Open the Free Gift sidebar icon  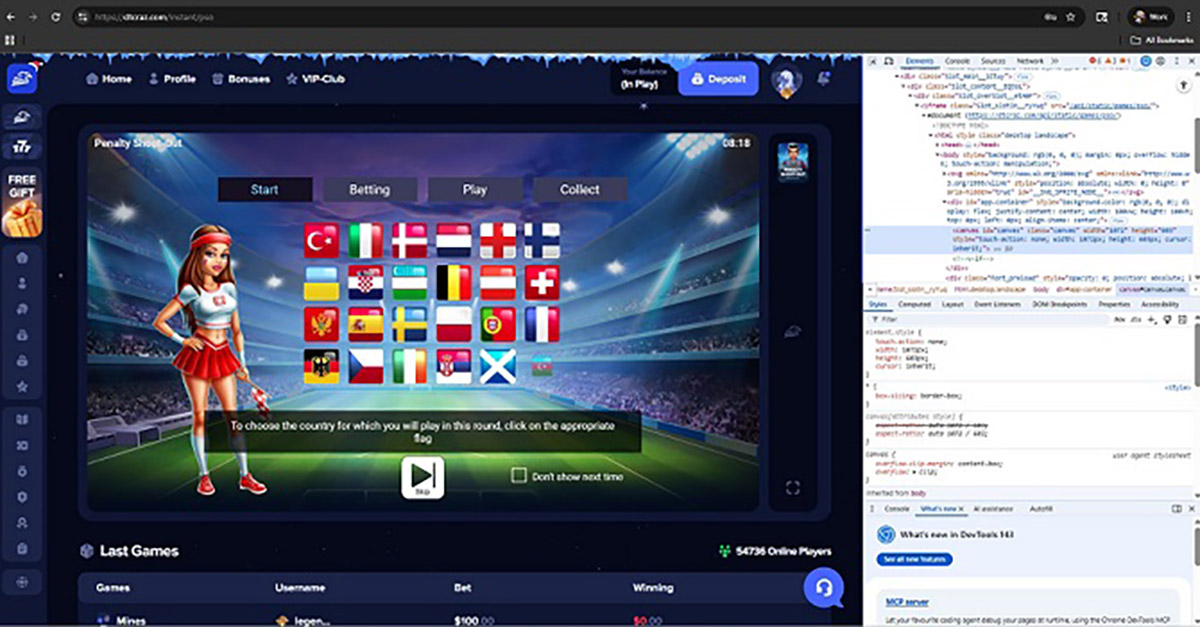[22, 205]
